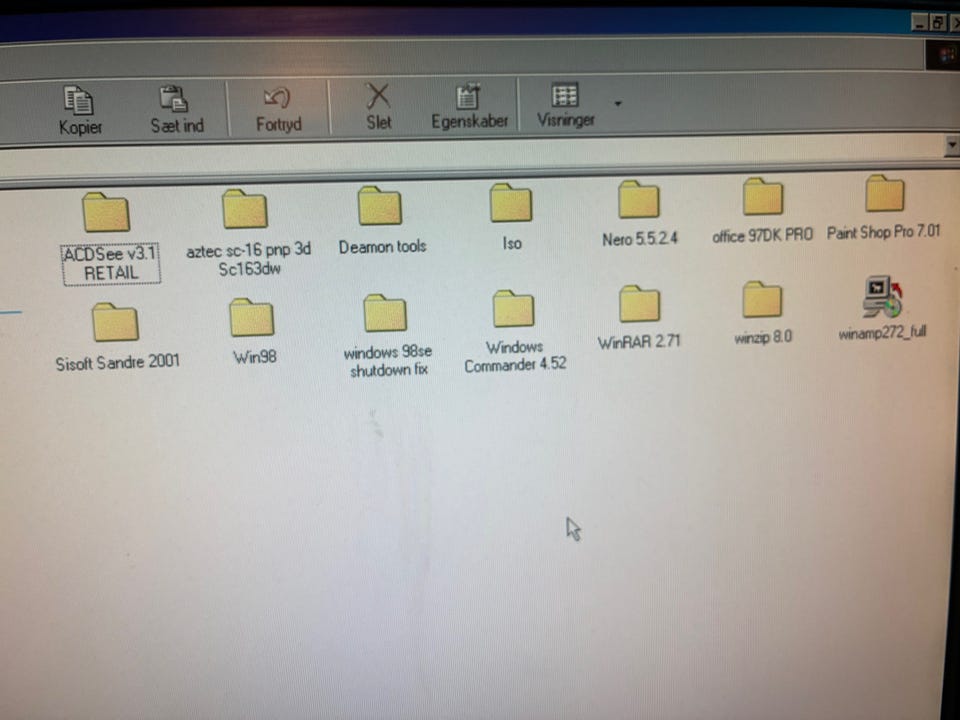The width and height of the screenshot is (960, 720).
Task: Select the Deamon tools folder icon
Action: 380,205
